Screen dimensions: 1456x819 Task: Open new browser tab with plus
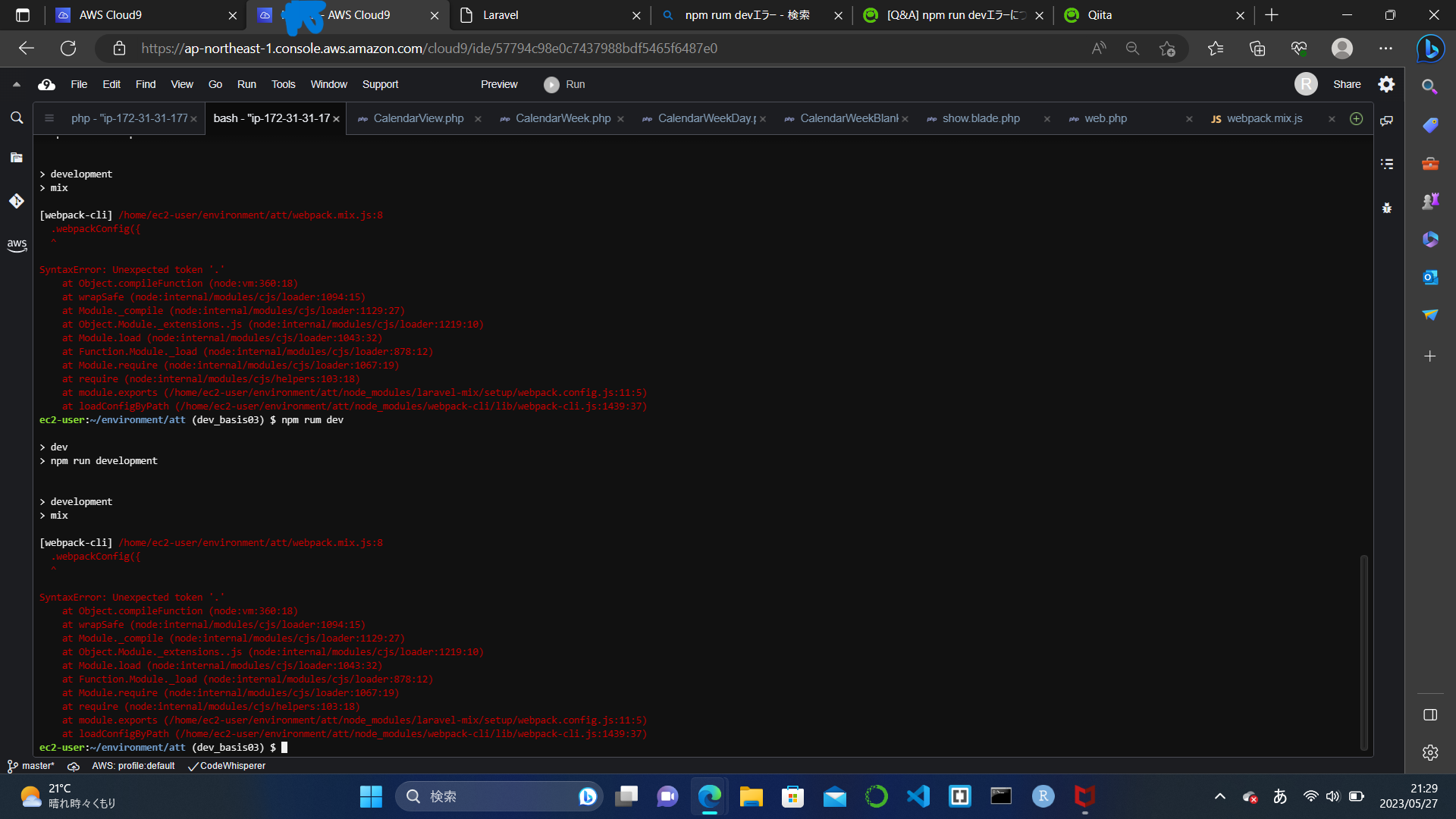(x=1272, y=15)
